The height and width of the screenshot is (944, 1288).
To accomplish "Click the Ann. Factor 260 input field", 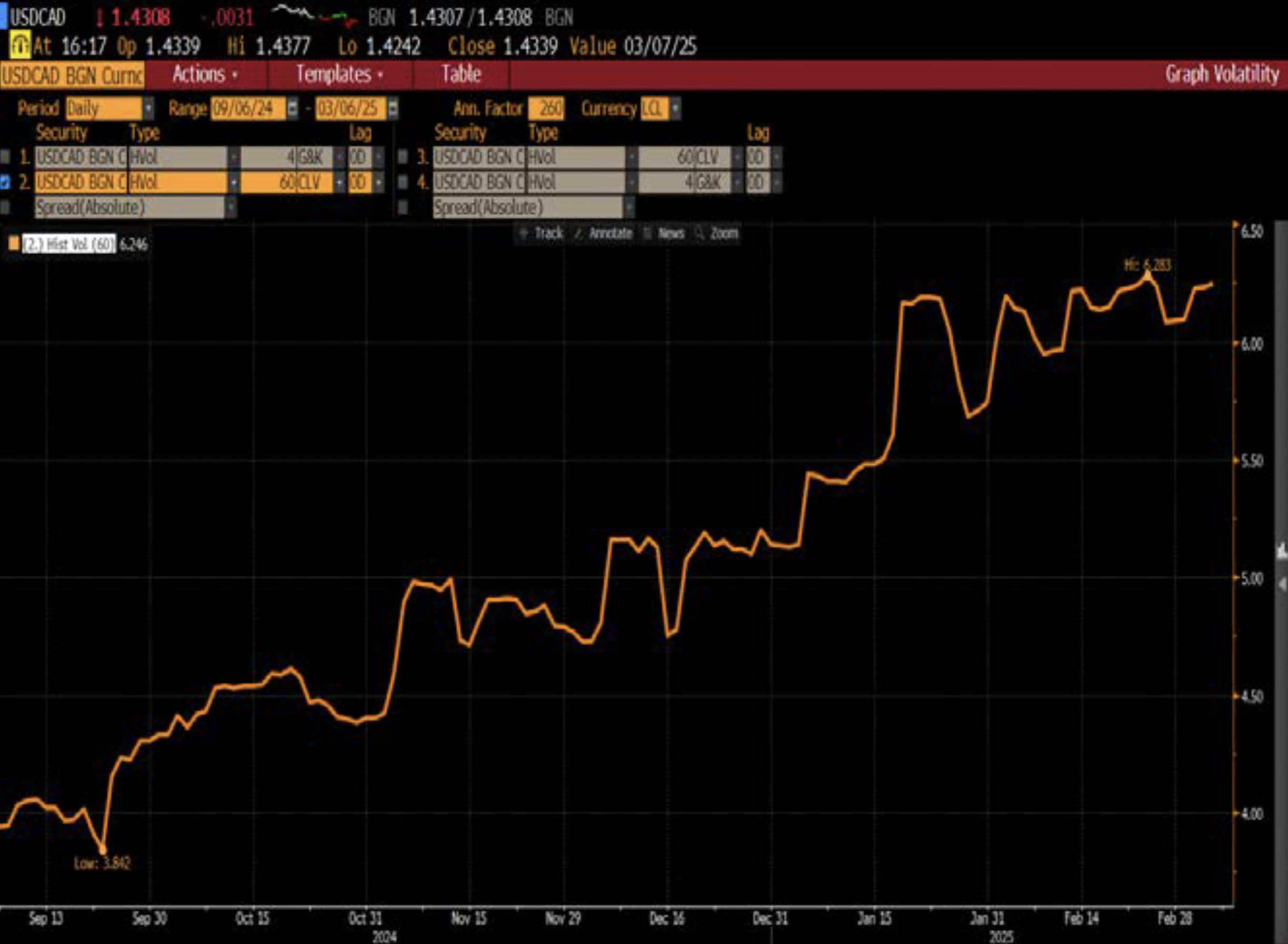I will tap(546, 109).
